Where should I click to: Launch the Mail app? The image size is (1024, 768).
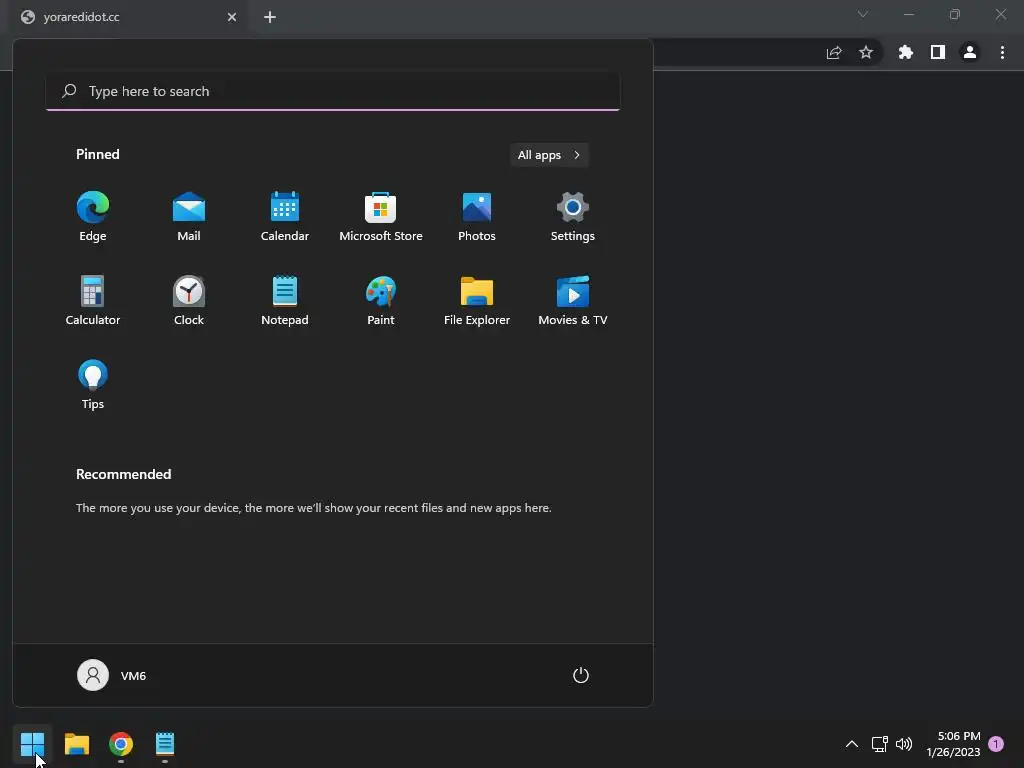(x=189, y=217)
